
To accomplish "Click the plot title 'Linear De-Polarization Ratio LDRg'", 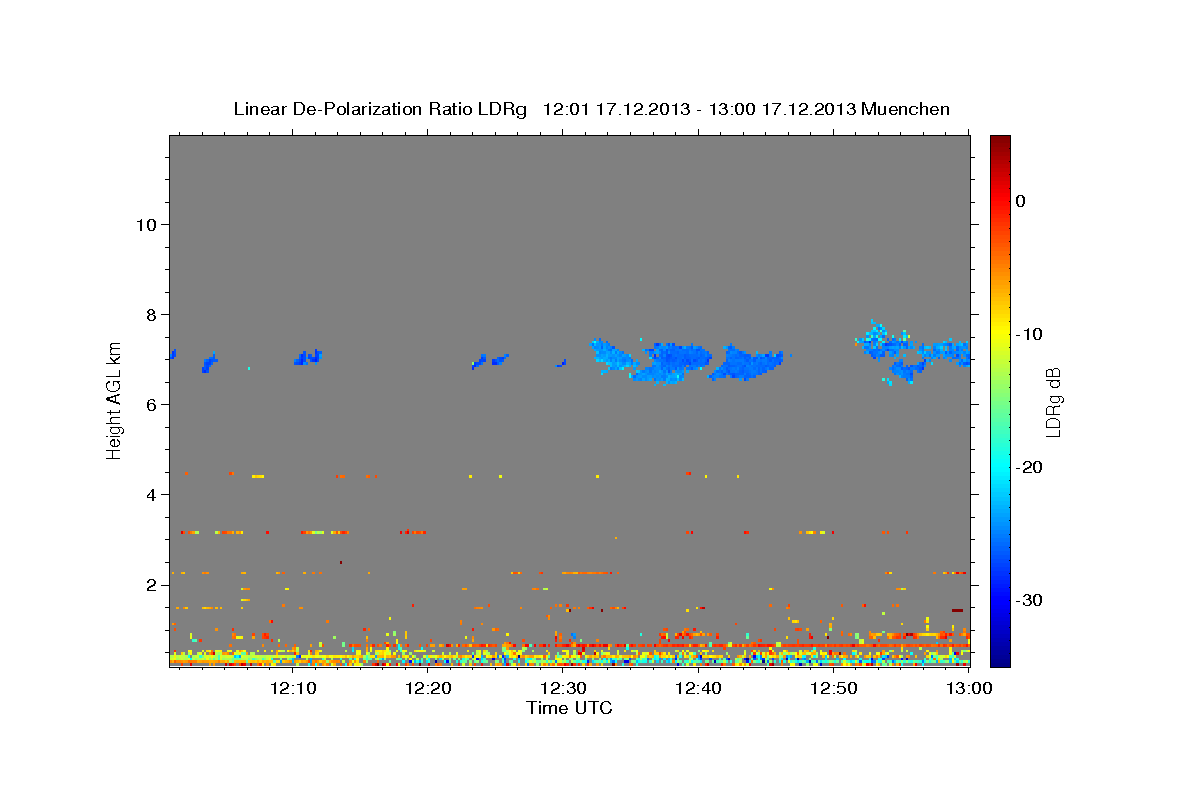I will click(x=379, y=109).
